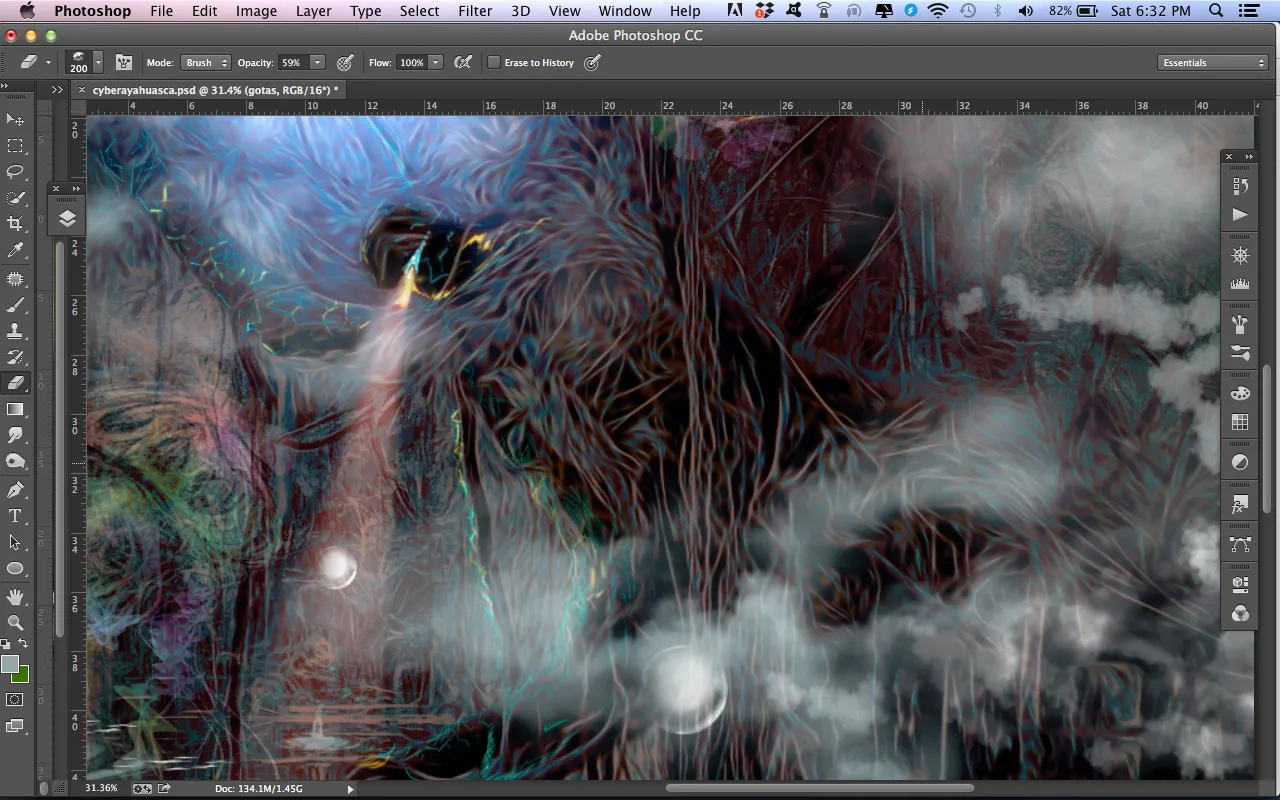Click the foreground color swatch
This screenshot has height=800, width=1280.
pyautogui.click(x=10, y=664)
